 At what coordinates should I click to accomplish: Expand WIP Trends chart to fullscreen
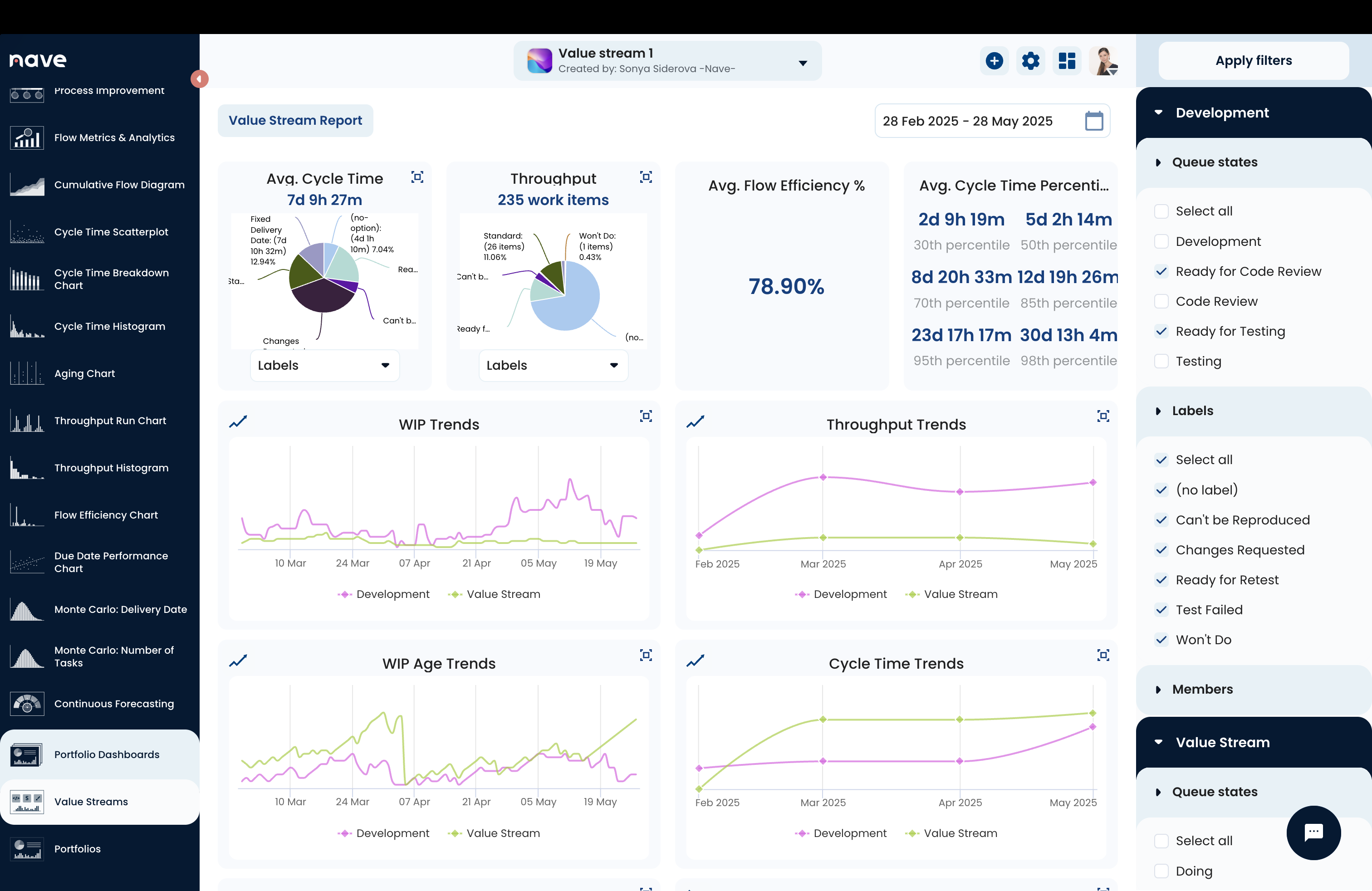(646, 416)
